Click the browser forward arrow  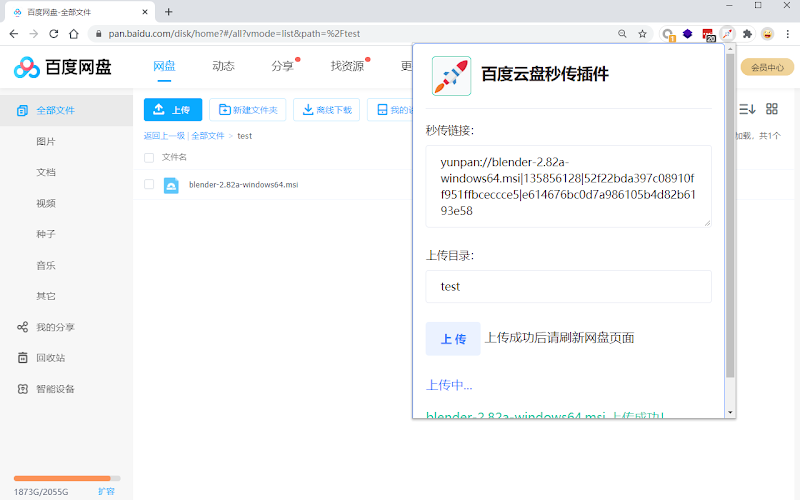click(34, 34)
